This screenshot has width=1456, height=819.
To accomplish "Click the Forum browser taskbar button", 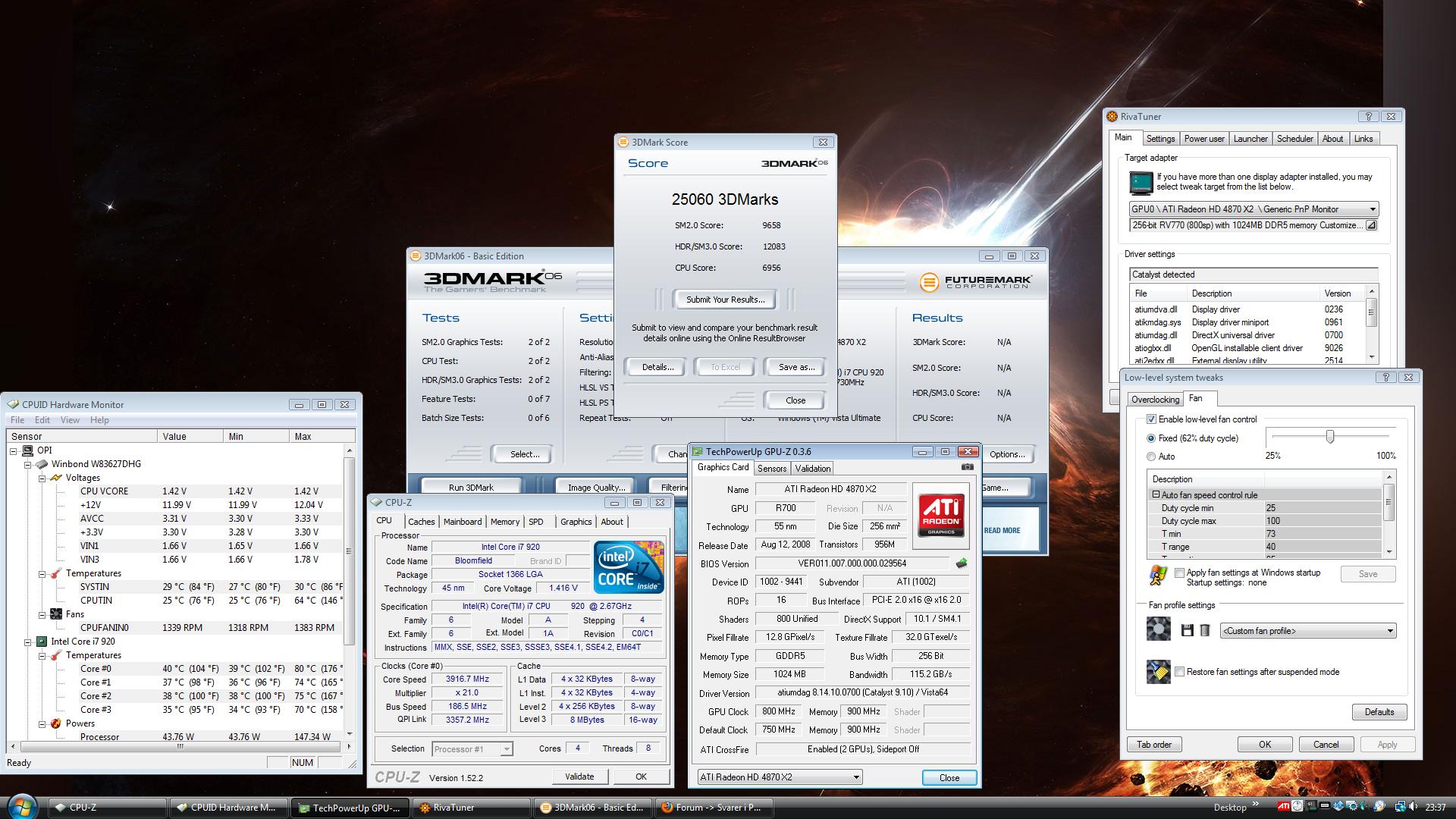I will [714, 808].
